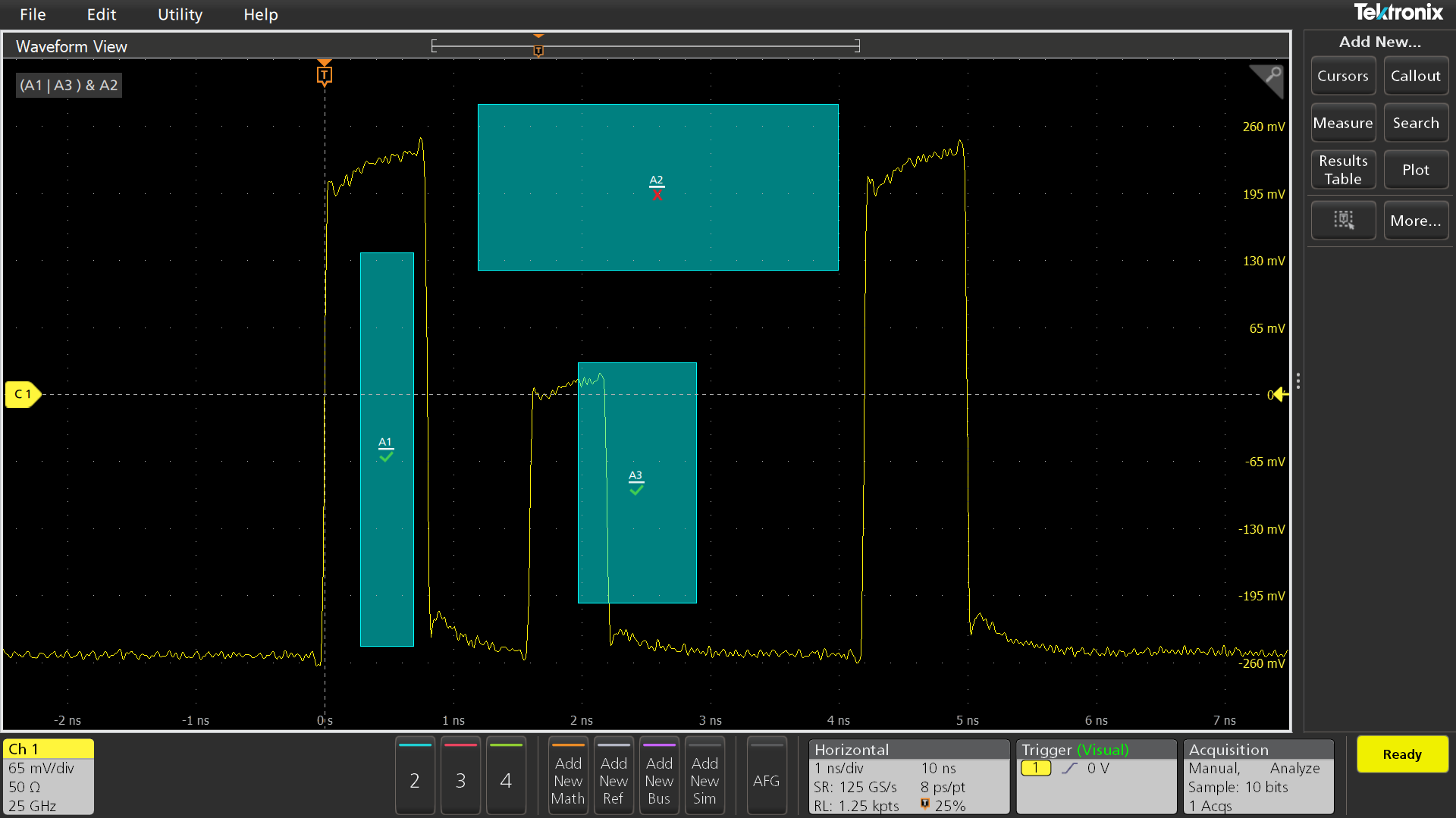This screenshot has width=1456, height=818.
Task: Click the A2 fail X label
Action: (x=657, y=186)
